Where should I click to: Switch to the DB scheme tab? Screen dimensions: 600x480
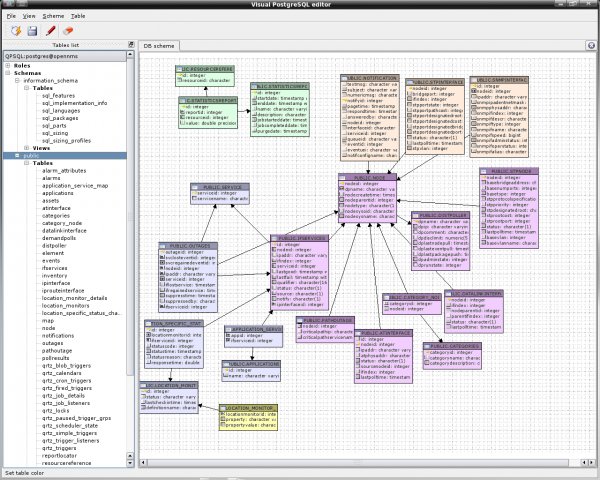158,46
